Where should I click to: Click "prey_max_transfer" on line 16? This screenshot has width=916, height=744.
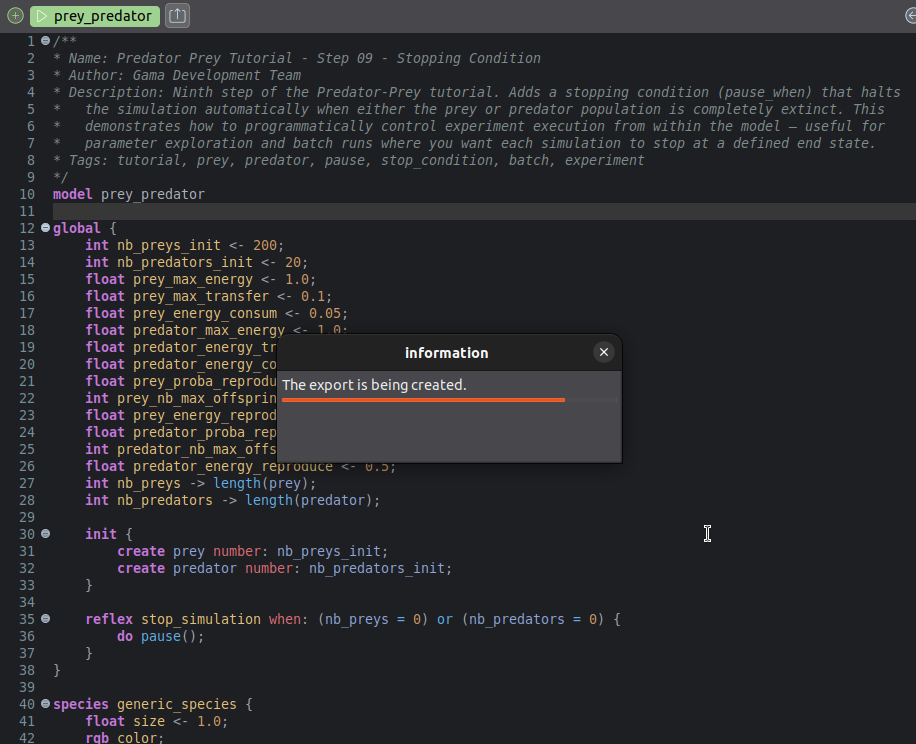200,296
